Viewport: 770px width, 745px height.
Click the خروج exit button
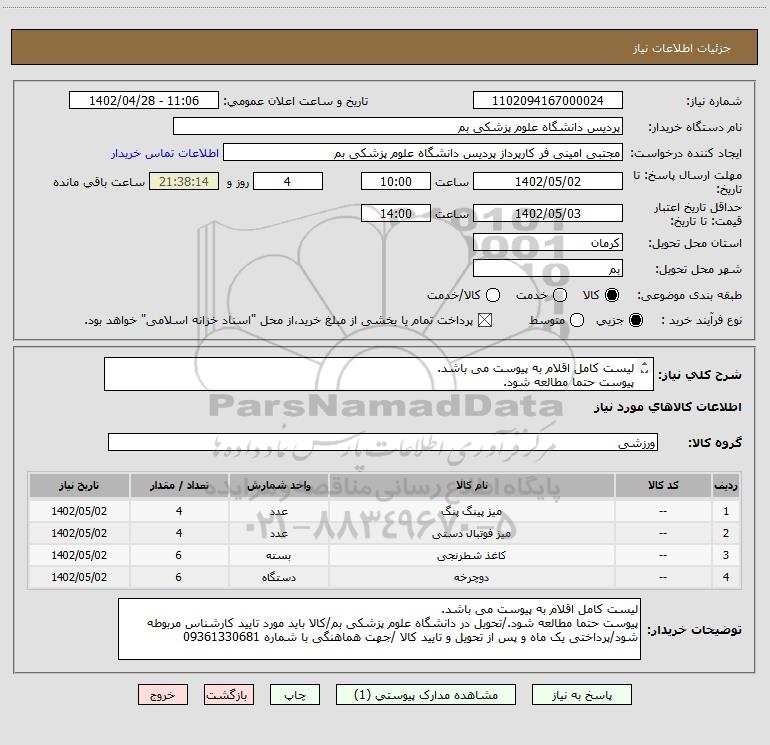[163, 694]
